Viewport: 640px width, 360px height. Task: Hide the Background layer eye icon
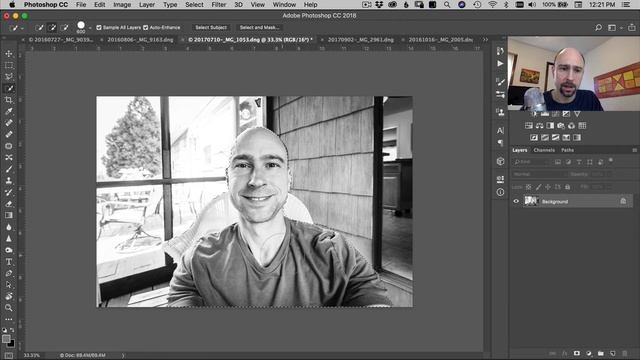point(516,201)
